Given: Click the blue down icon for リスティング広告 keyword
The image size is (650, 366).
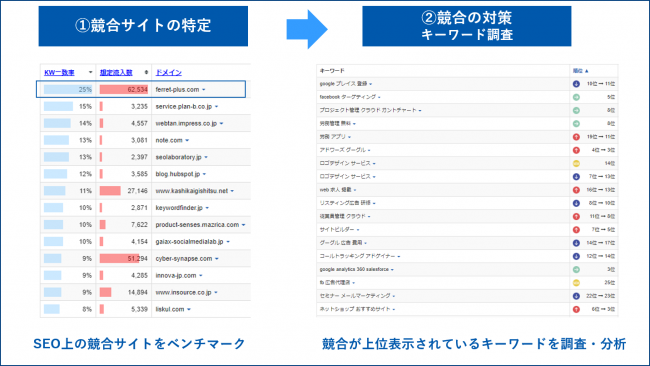Looking at the screenshot, I should click(x=576, y=203).
